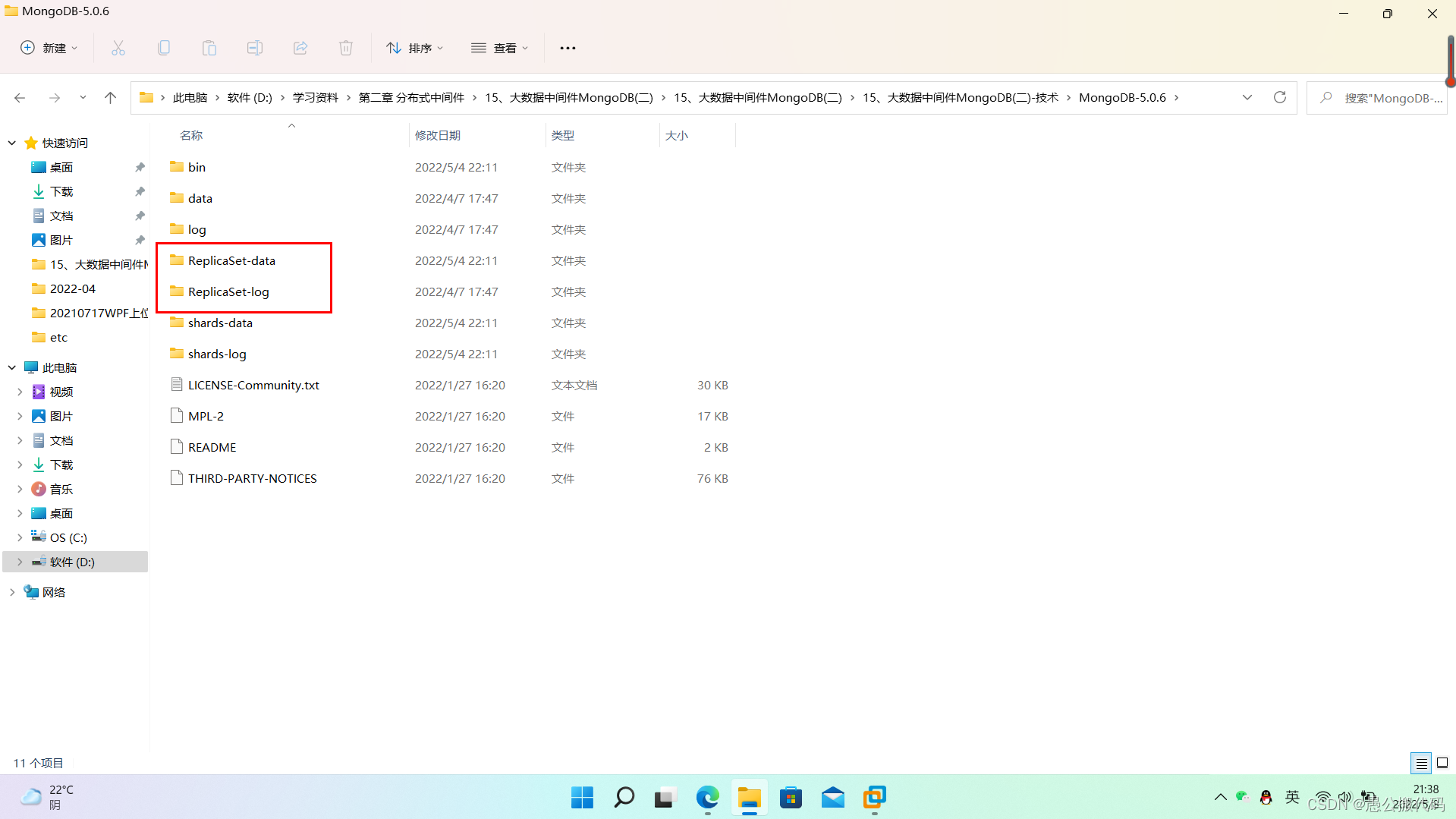Viewport: 1456px width, 819px height.
Task: Sort by 修改日期 column header
Action: [x=438, y=135]
